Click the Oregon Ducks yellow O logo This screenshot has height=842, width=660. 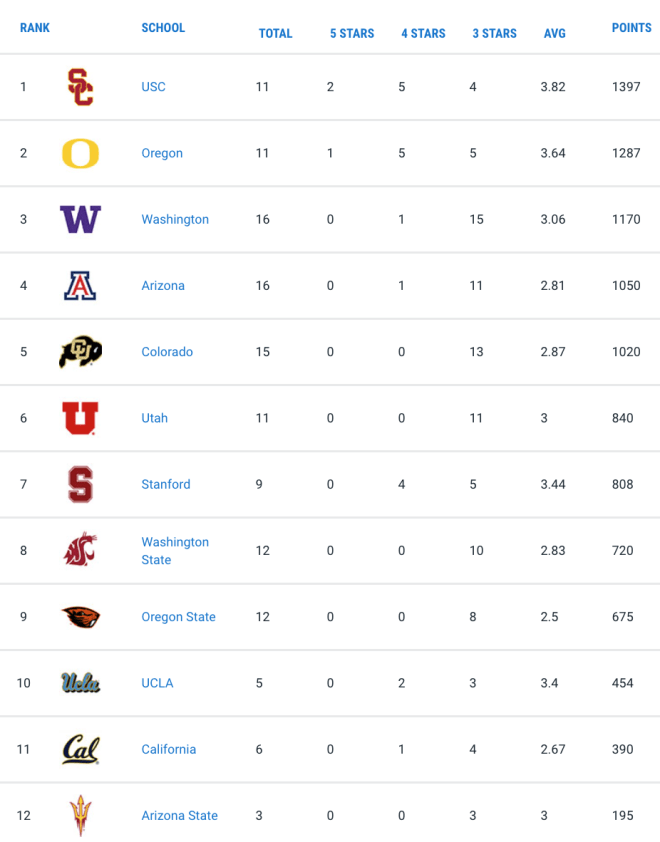pos(81,154)
